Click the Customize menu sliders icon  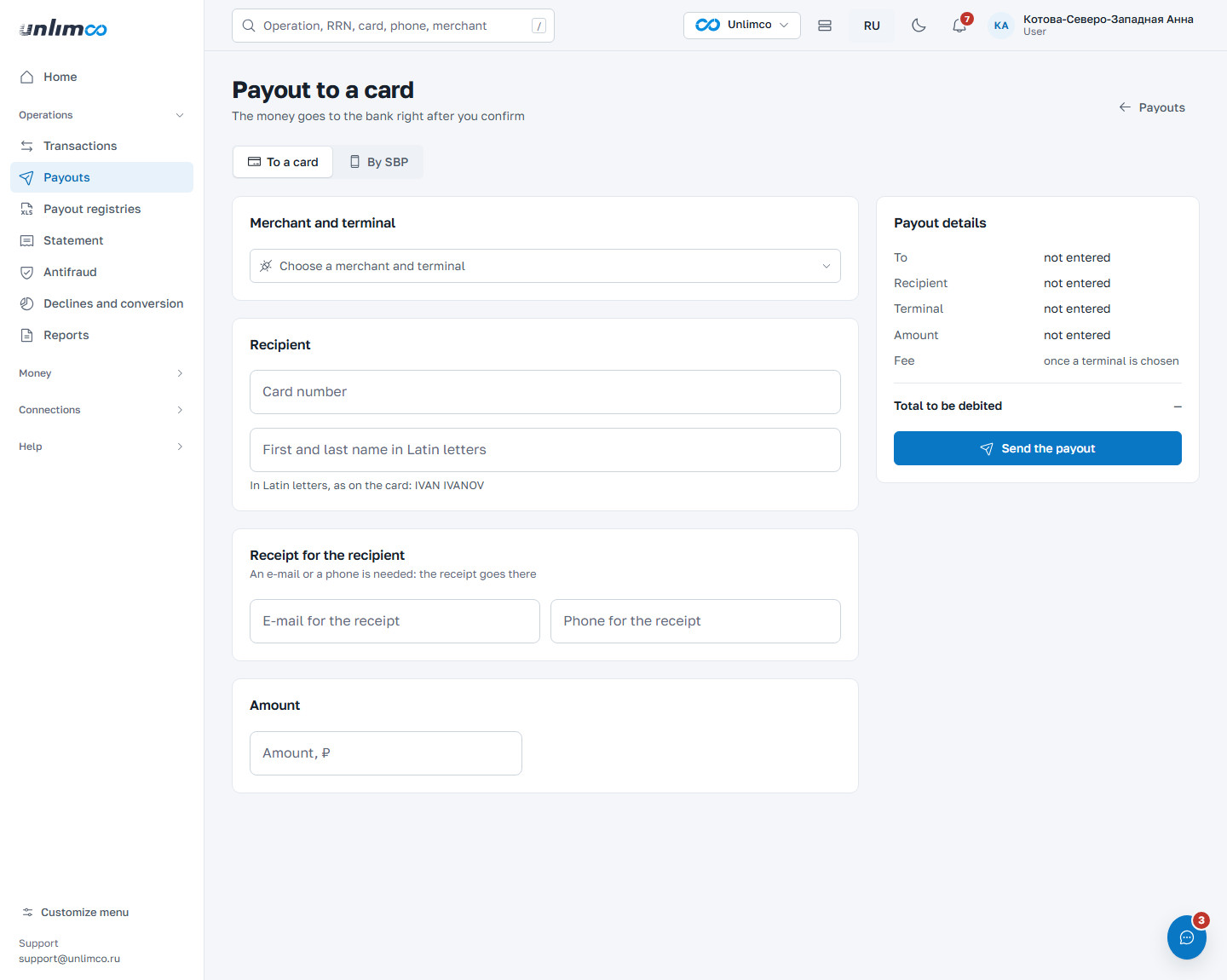27,912
